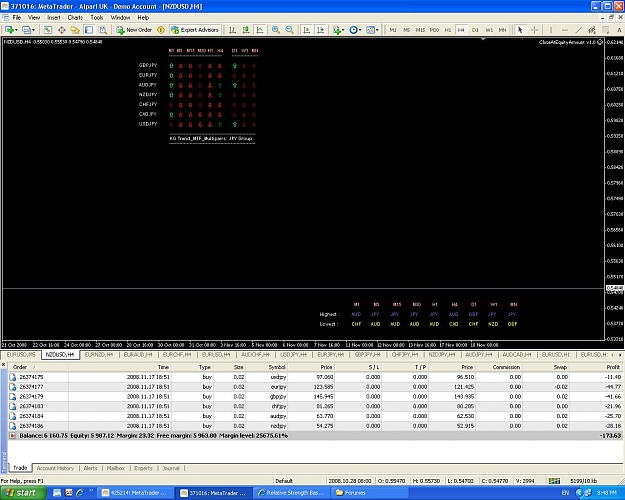Select the Text label A tool

click(x=619, y=30)
